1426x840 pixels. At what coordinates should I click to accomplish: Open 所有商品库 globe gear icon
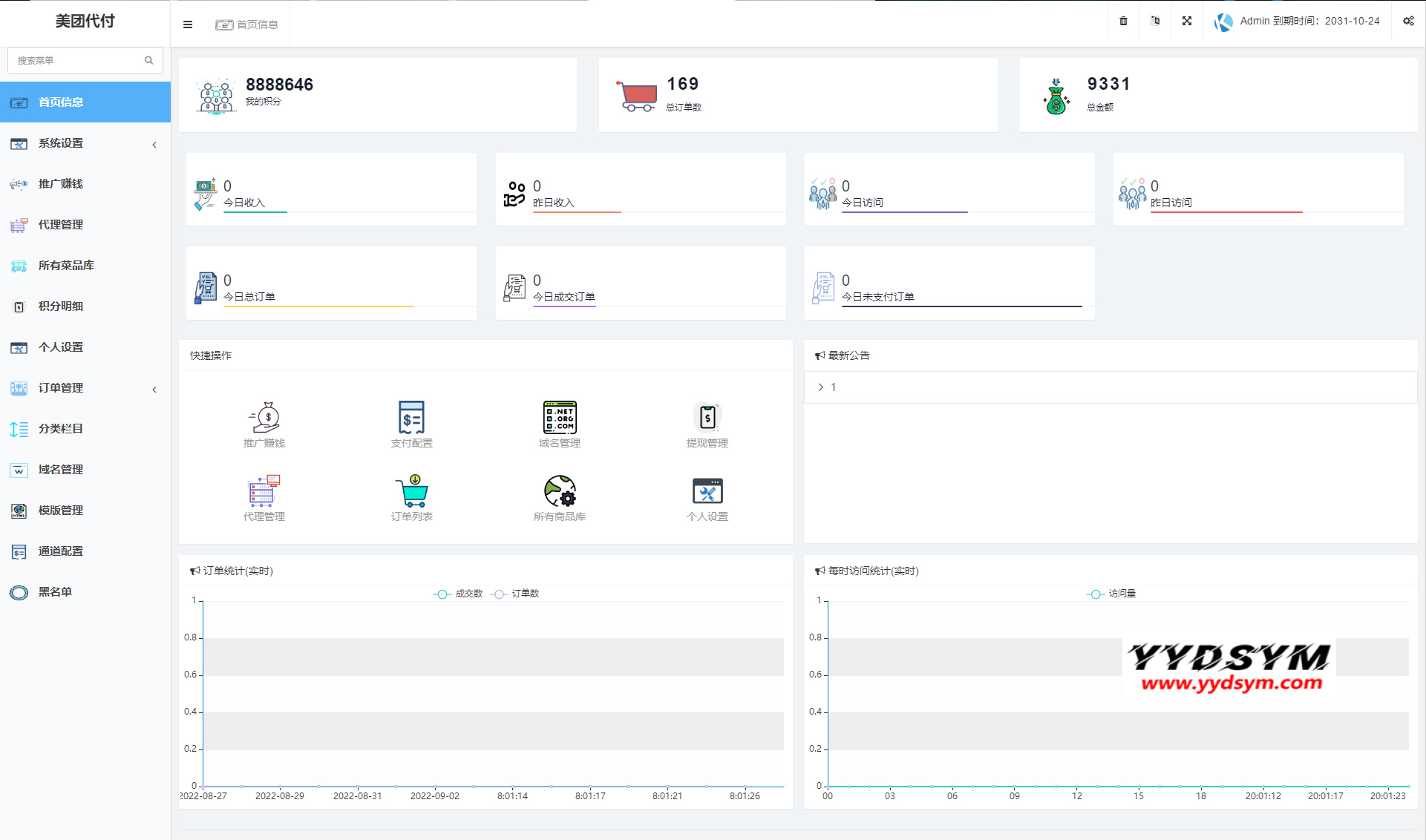[x=559, y=491]
